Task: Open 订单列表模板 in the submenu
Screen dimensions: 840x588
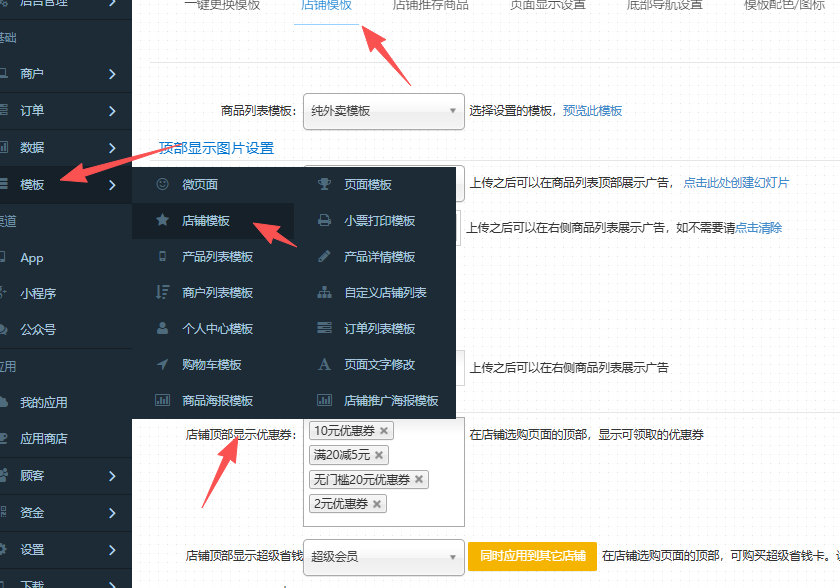Action: (379, 328)
